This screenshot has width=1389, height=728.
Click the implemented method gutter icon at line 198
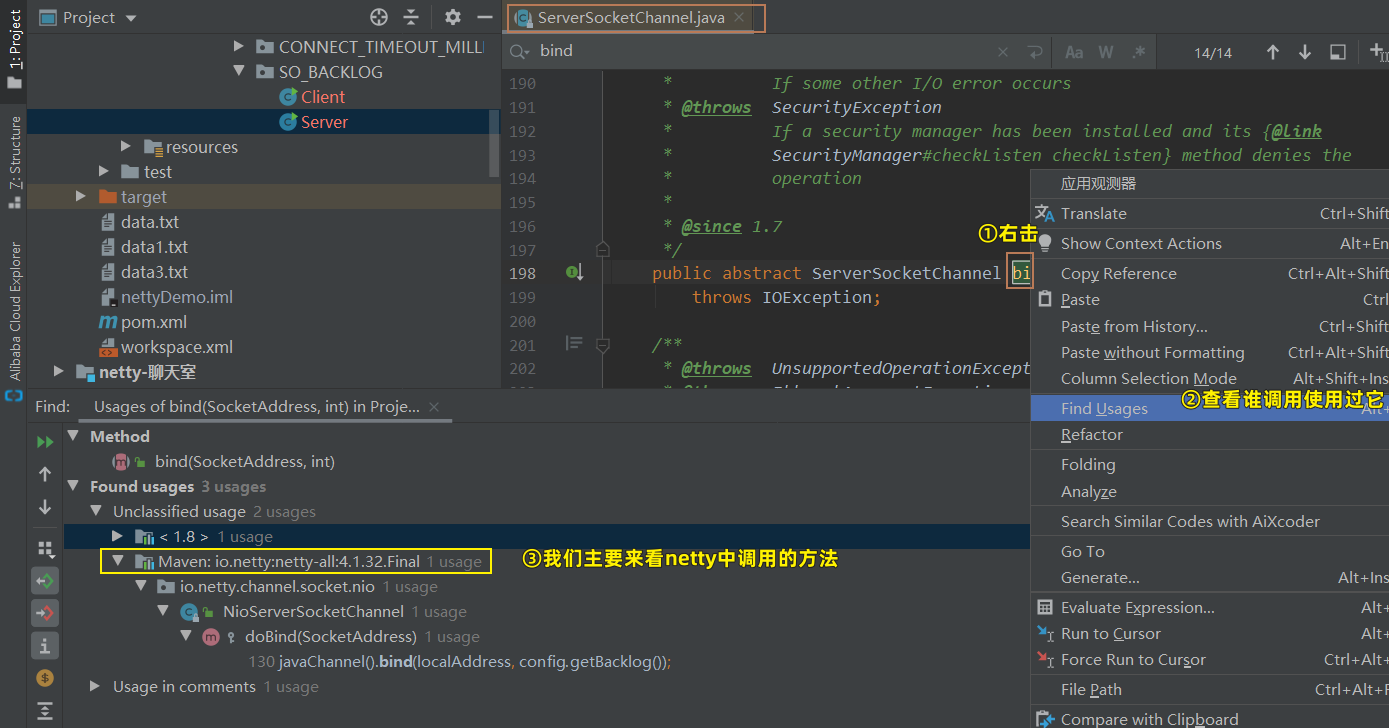click(x=575, y=272)
